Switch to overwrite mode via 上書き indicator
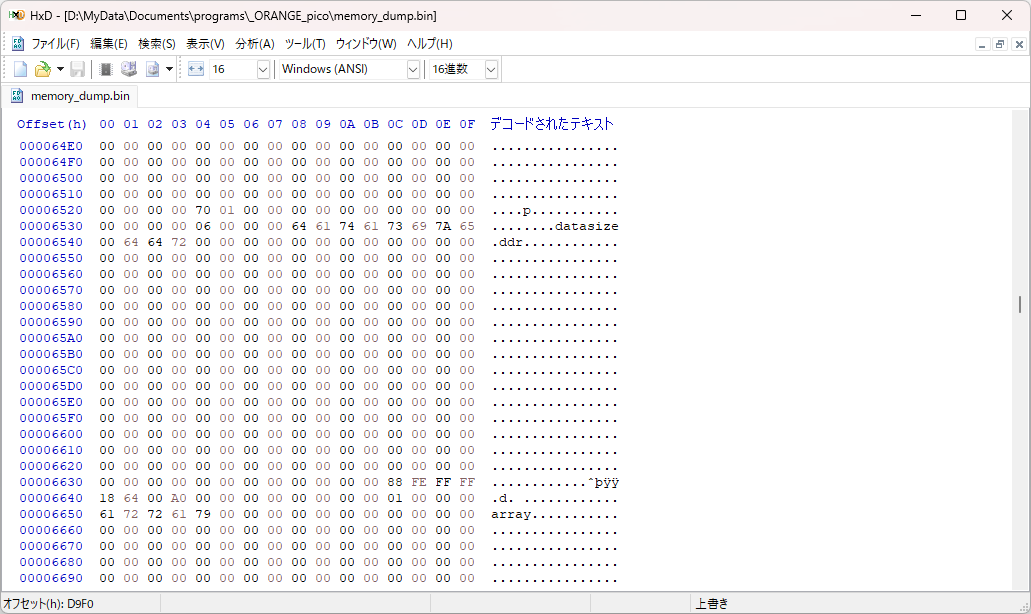 (713, 603)
